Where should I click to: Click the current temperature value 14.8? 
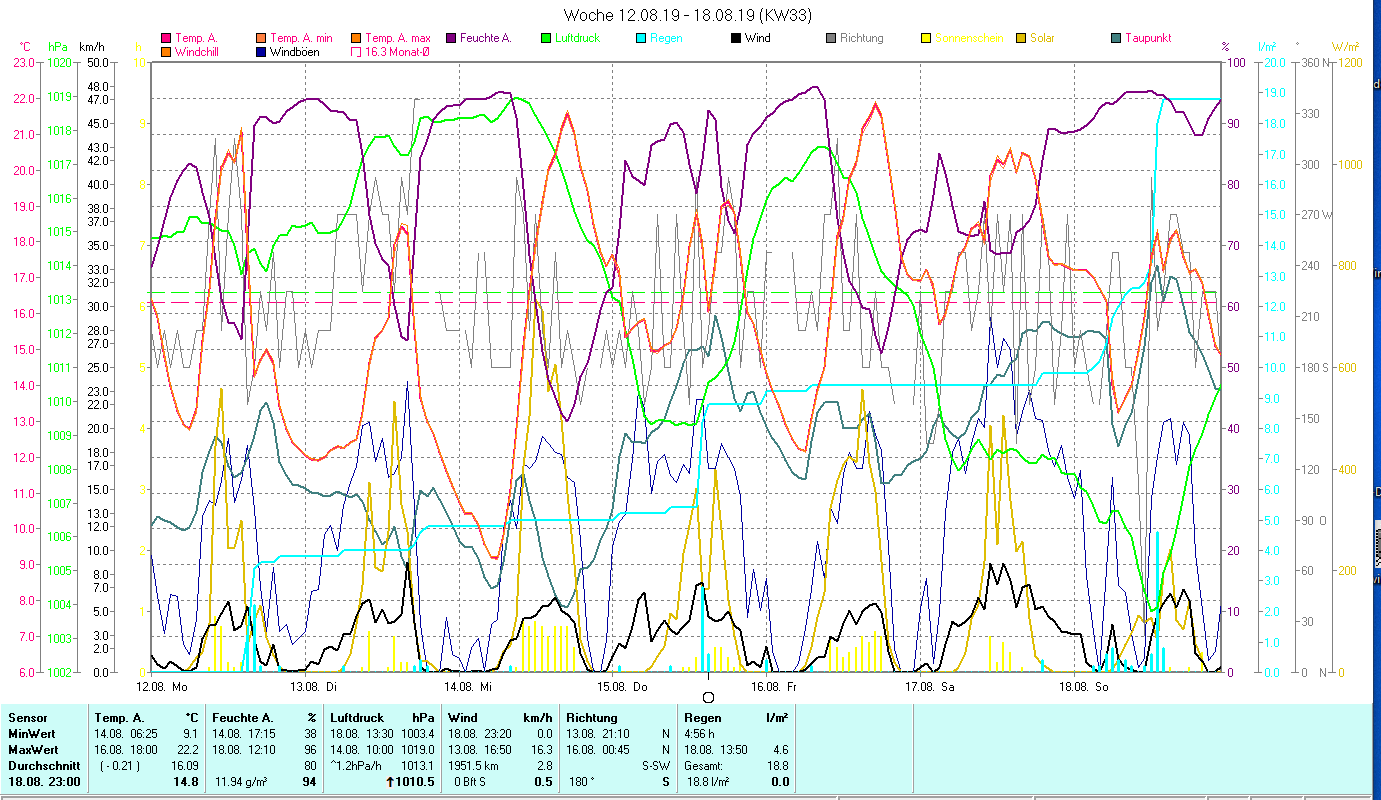[186, 782]
